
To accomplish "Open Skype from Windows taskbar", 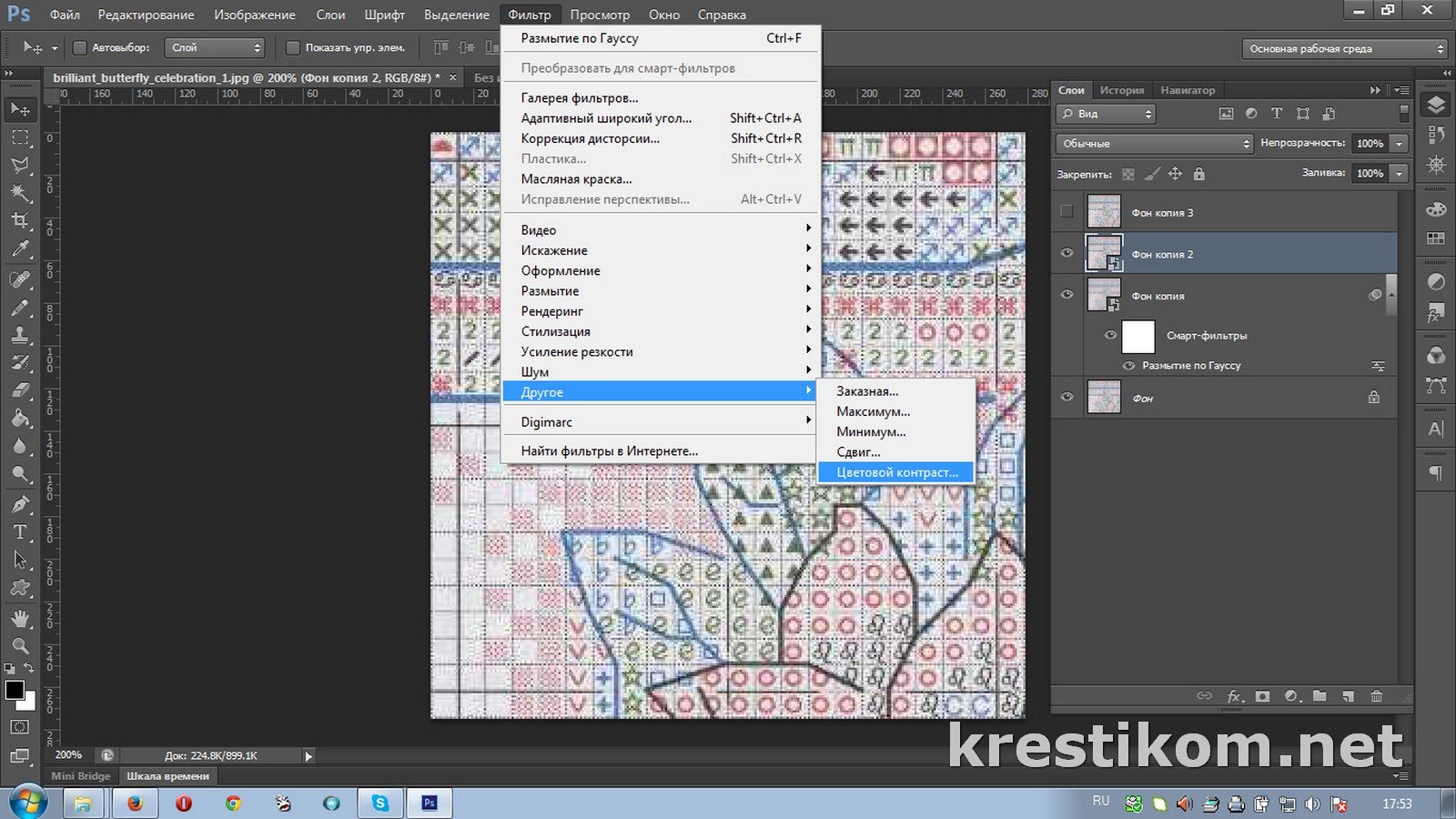I will pos(379,804).
